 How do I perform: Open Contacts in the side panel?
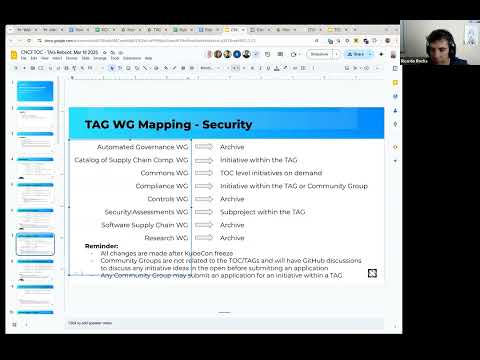[395, 110]
